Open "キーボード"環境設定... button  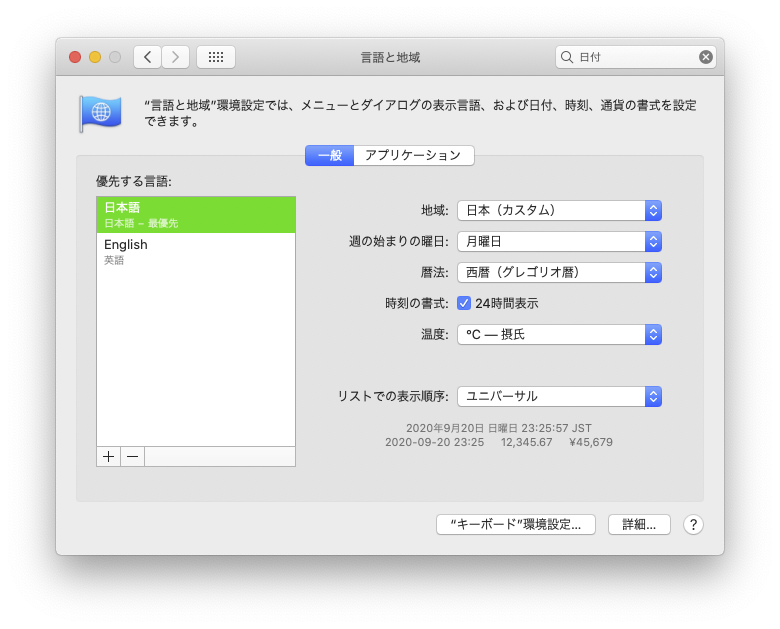click(516, 524)
